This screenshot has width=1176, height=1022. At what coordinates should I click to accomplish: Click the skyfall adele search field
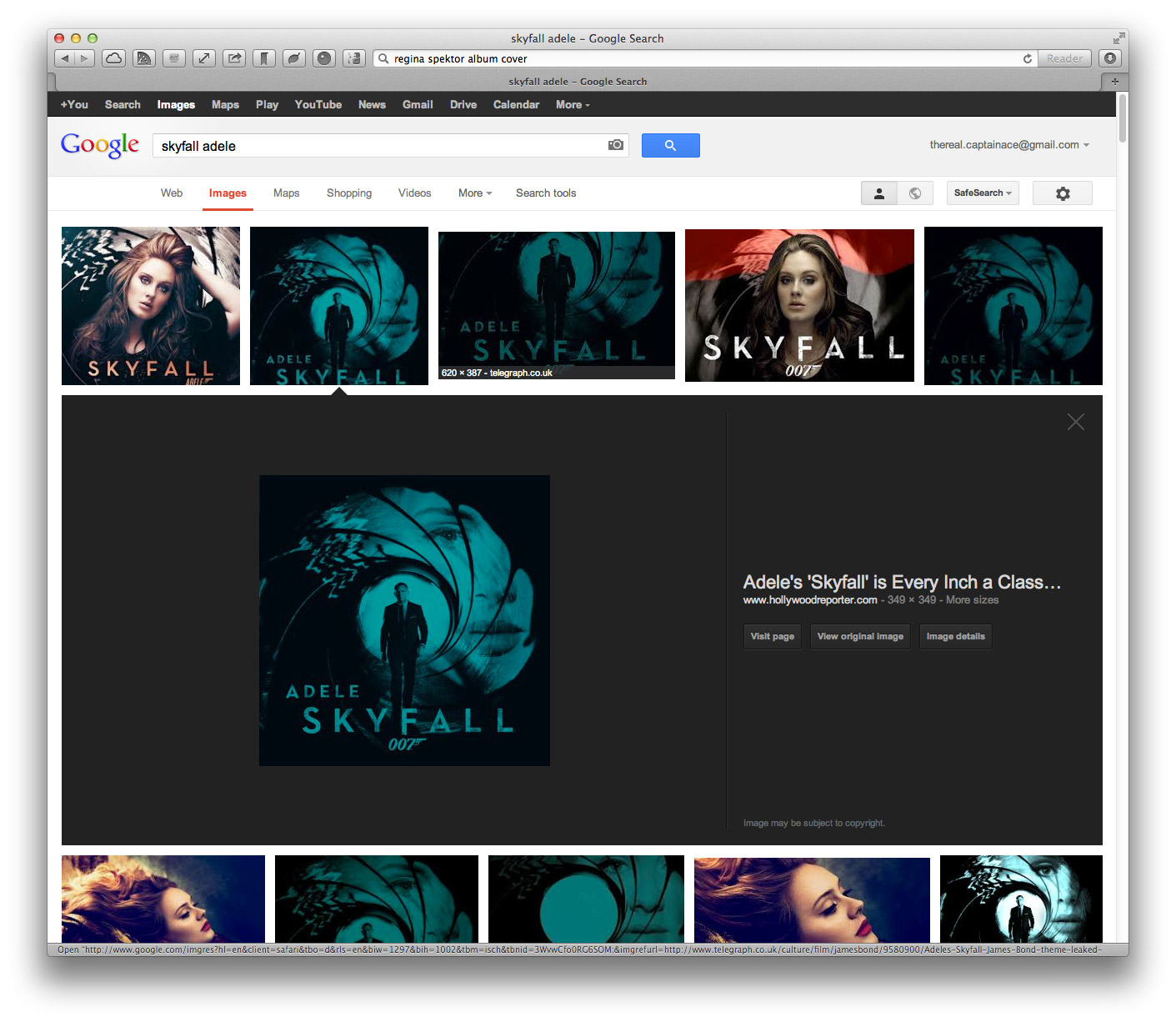pos(391,146)
